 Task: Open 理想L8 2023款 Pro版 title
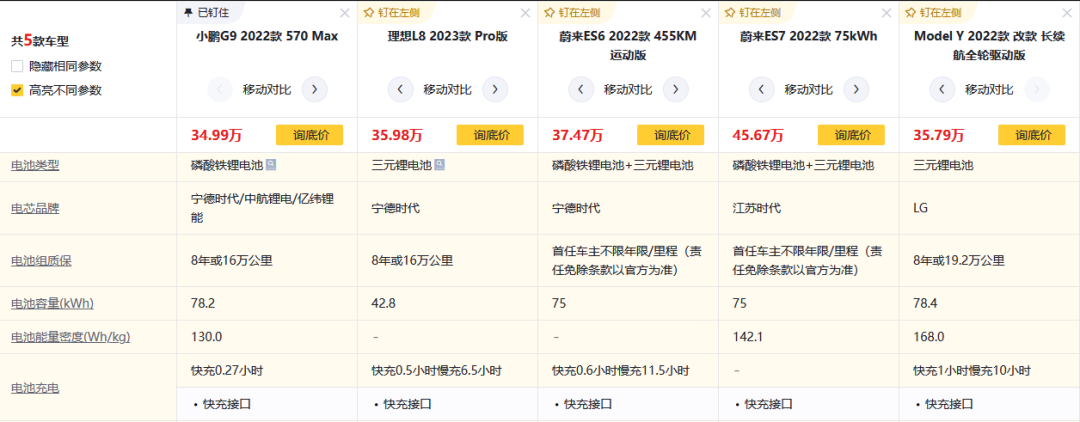pos(448,36)
